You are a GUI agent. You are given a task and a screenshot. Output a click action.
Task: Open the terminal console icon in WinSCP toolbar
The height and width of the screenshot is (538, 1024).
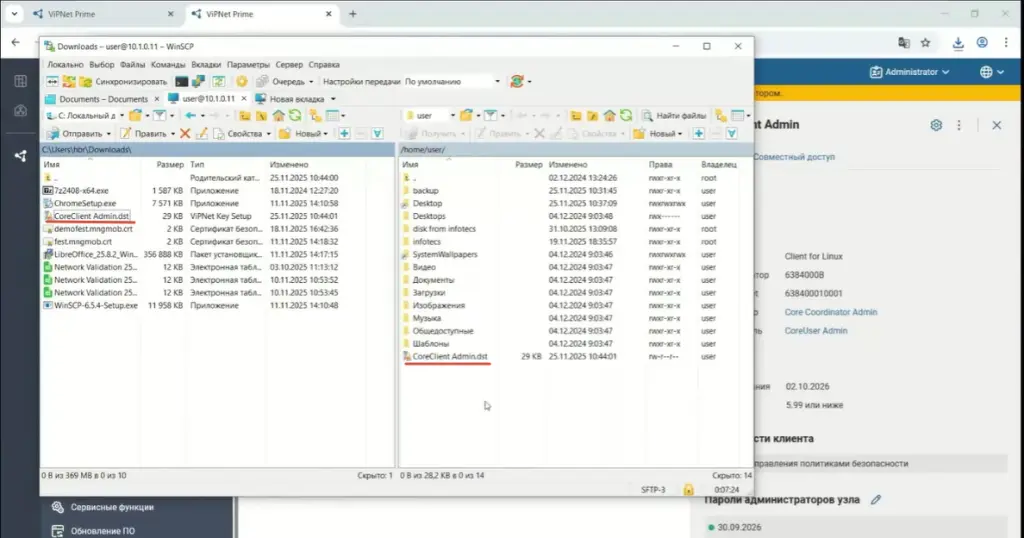point(182,82)
